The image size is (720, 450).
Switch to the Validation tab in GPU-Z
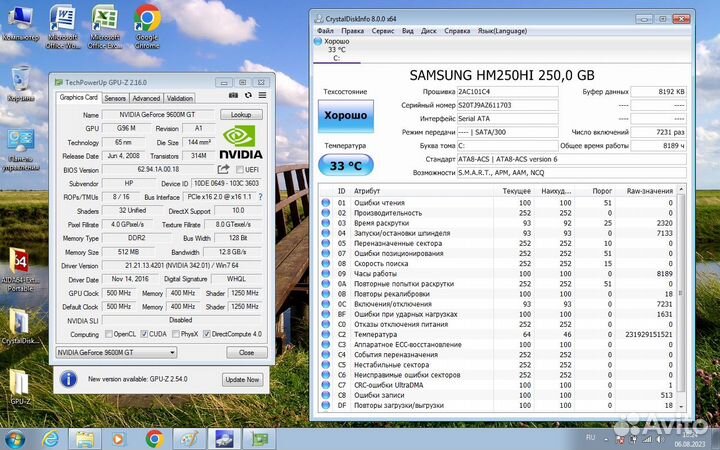[180, 98]
